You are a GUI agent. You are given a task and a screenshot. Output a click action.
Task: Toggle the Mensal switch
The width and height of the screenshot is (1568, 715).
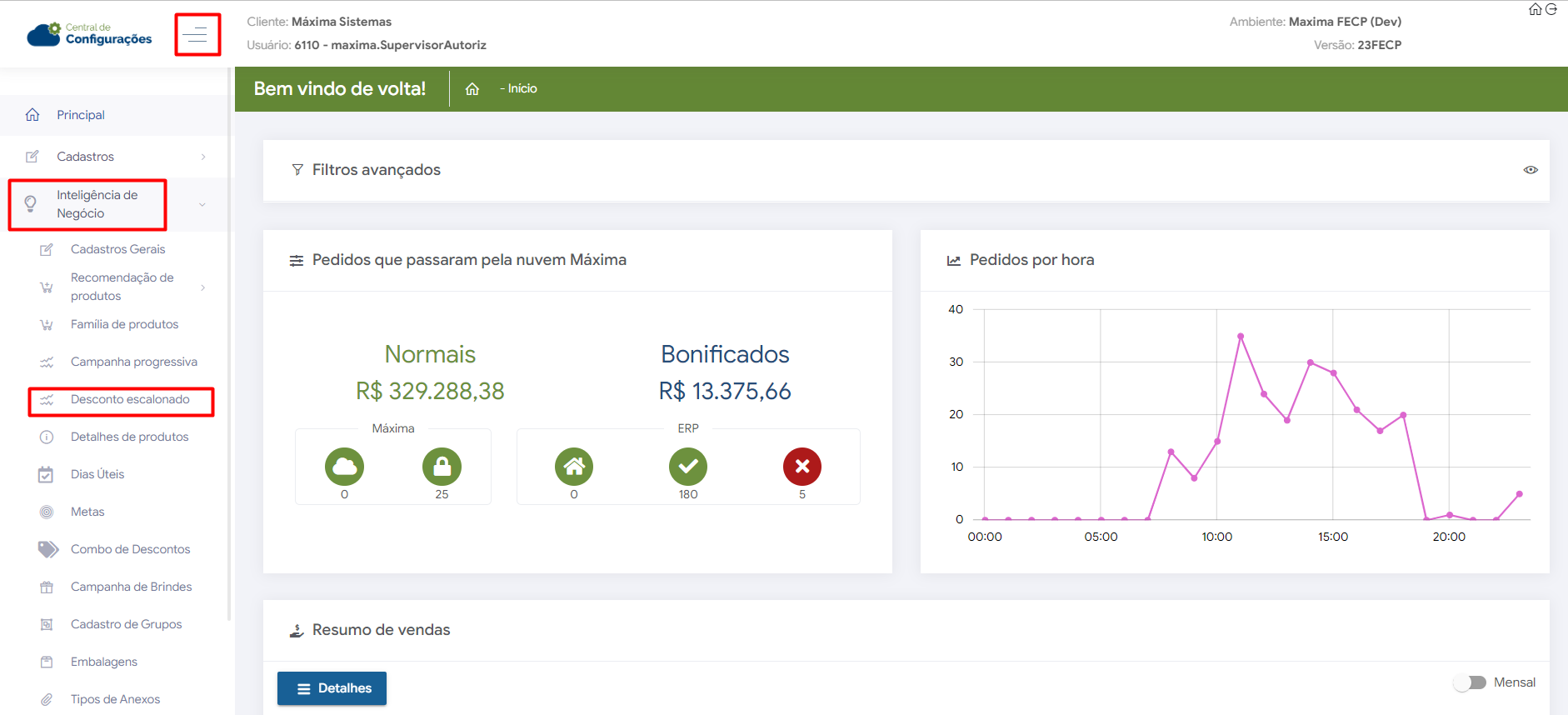pos(1471,682)
